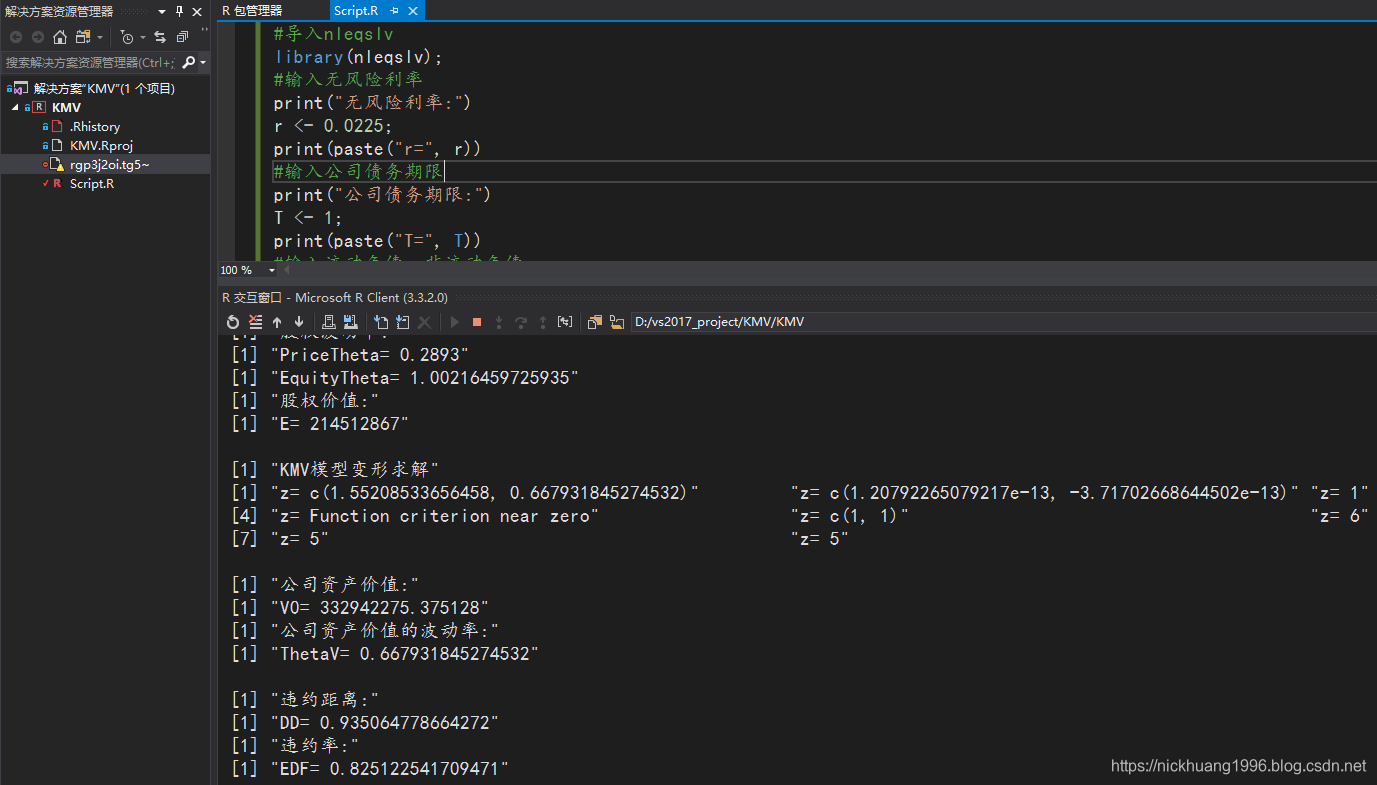Pin the Solution Explorer panel with auto-hide pin
Image resolution: width=1377 pixels, height=785 pixels.
coord(180,12)
